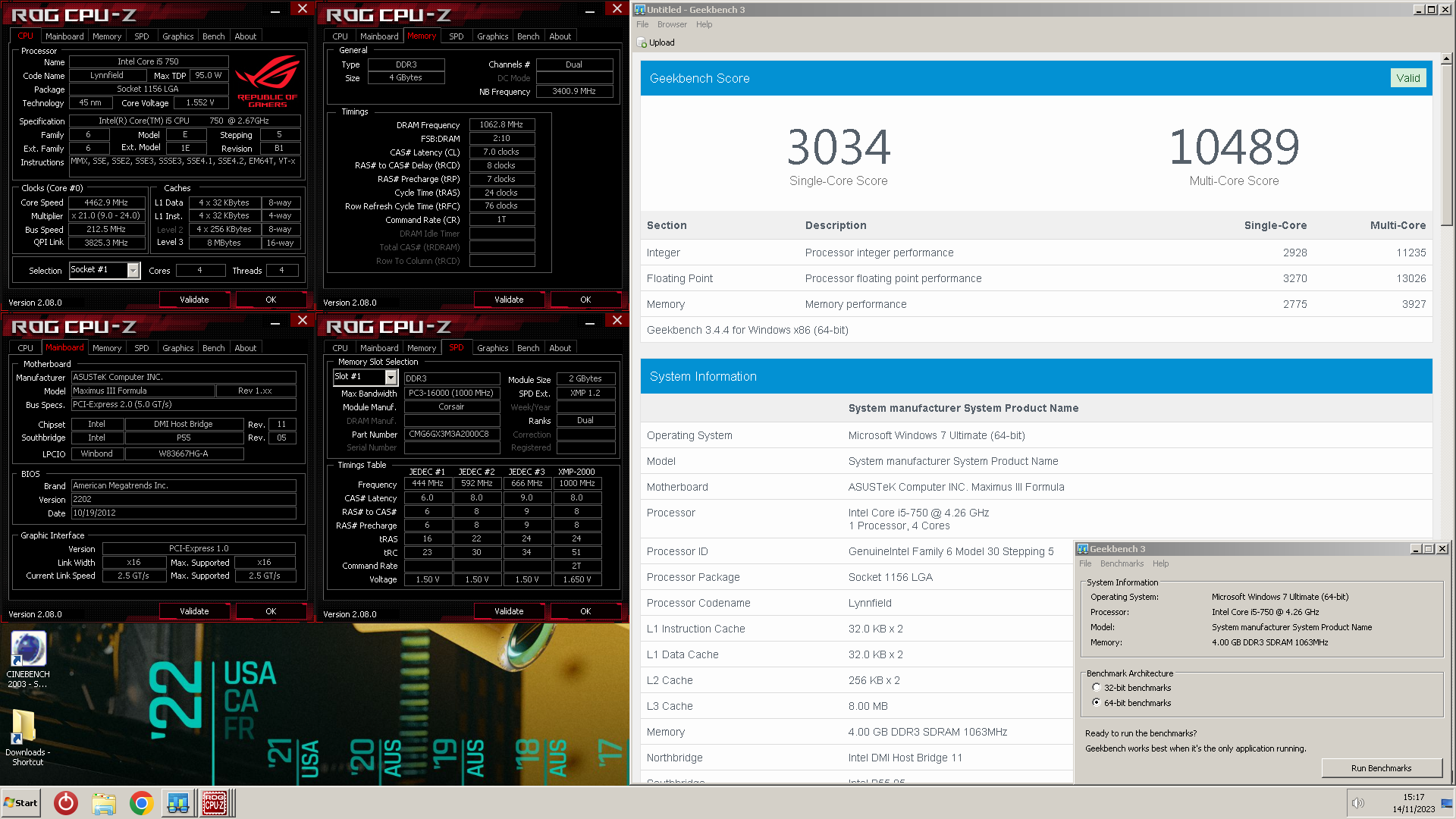Click the small Geekbench 3 dialog title icon

[x=1083, y=549]
